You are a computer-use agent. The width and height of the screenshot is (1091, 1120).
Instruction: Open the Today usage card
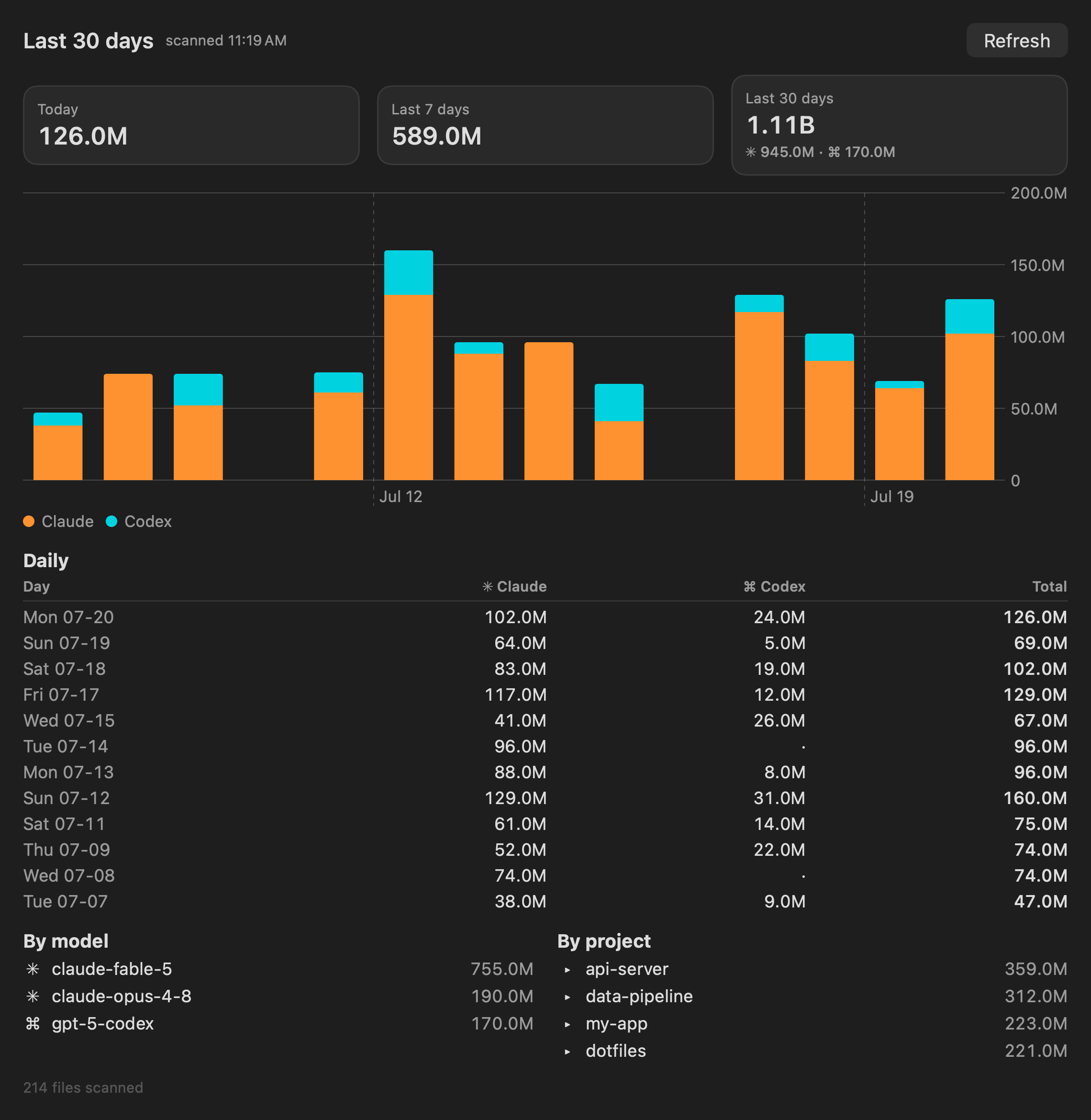(191, 125)
